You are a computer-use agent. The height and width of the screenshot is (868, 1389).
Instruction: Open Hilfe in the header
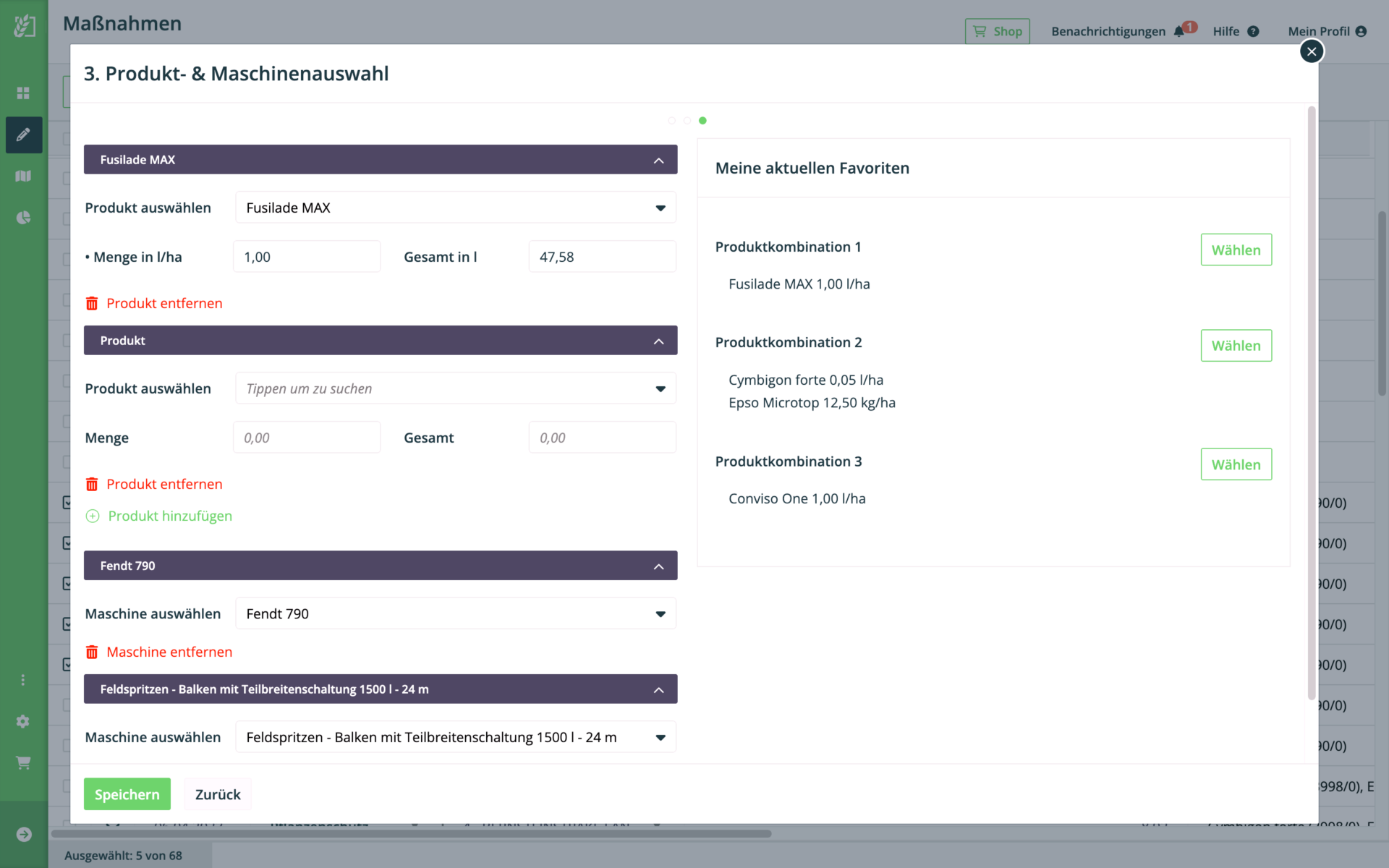pos(1226,31)
